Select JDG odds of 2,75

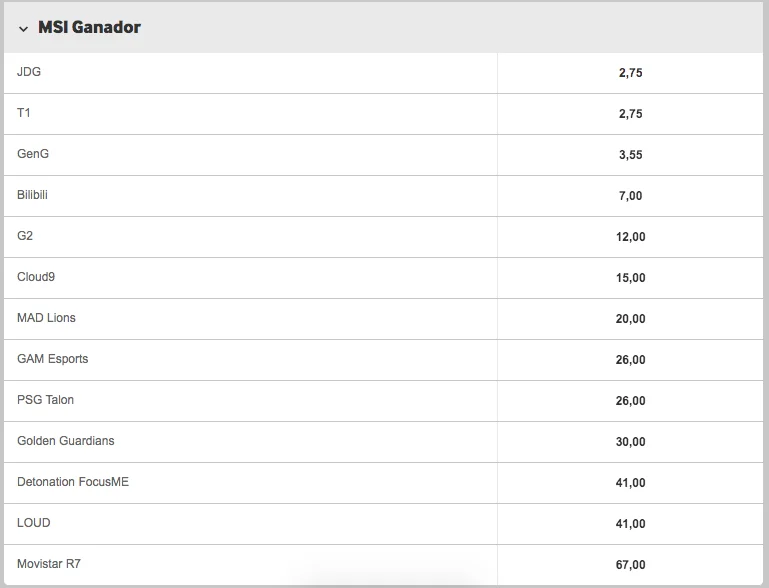(x=630, y=73)
